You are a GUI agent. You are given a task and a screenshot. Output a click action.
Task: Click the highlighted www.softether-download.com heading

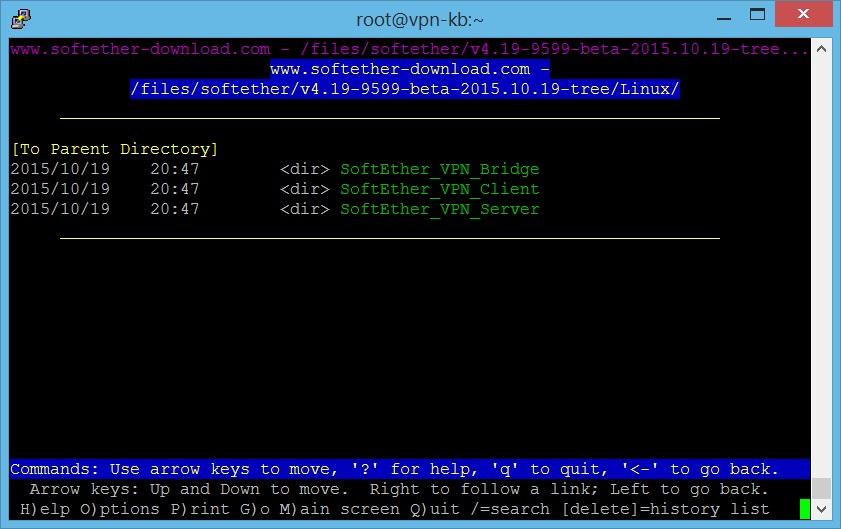coord(410,69)
